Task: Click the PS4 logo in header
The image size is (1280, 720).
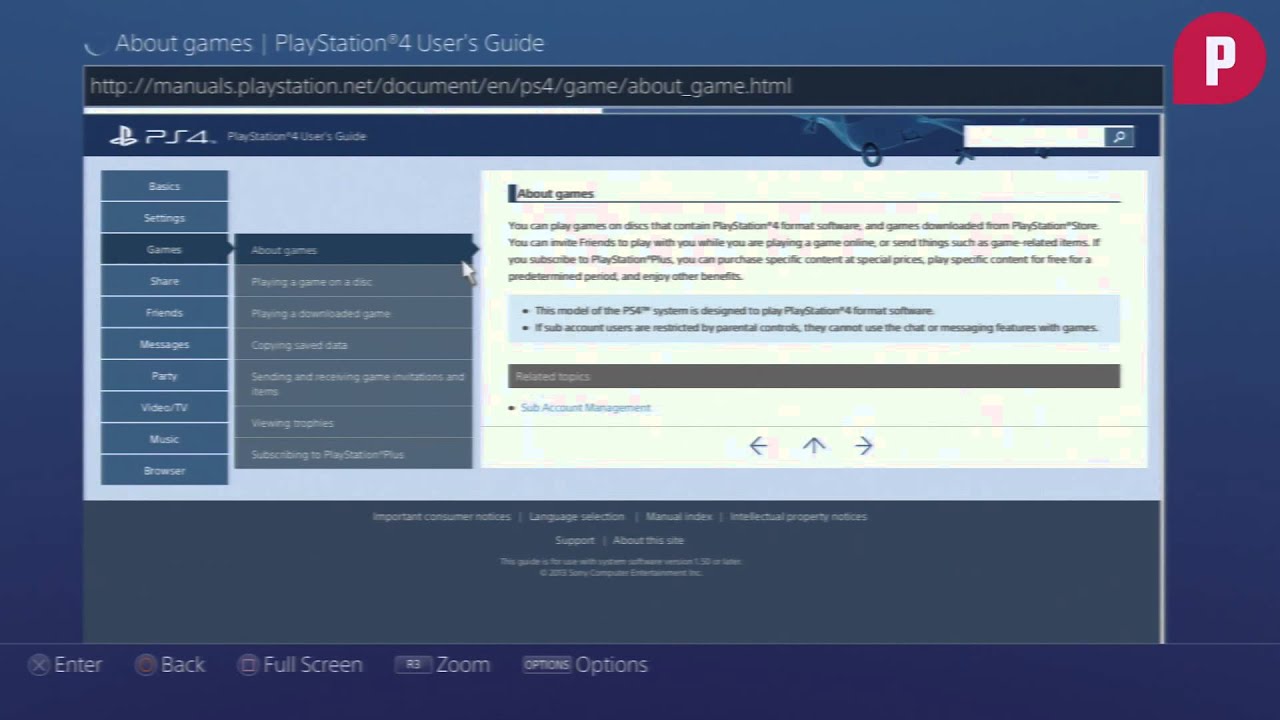Action: pyautogui.click(x=161, y=137)
